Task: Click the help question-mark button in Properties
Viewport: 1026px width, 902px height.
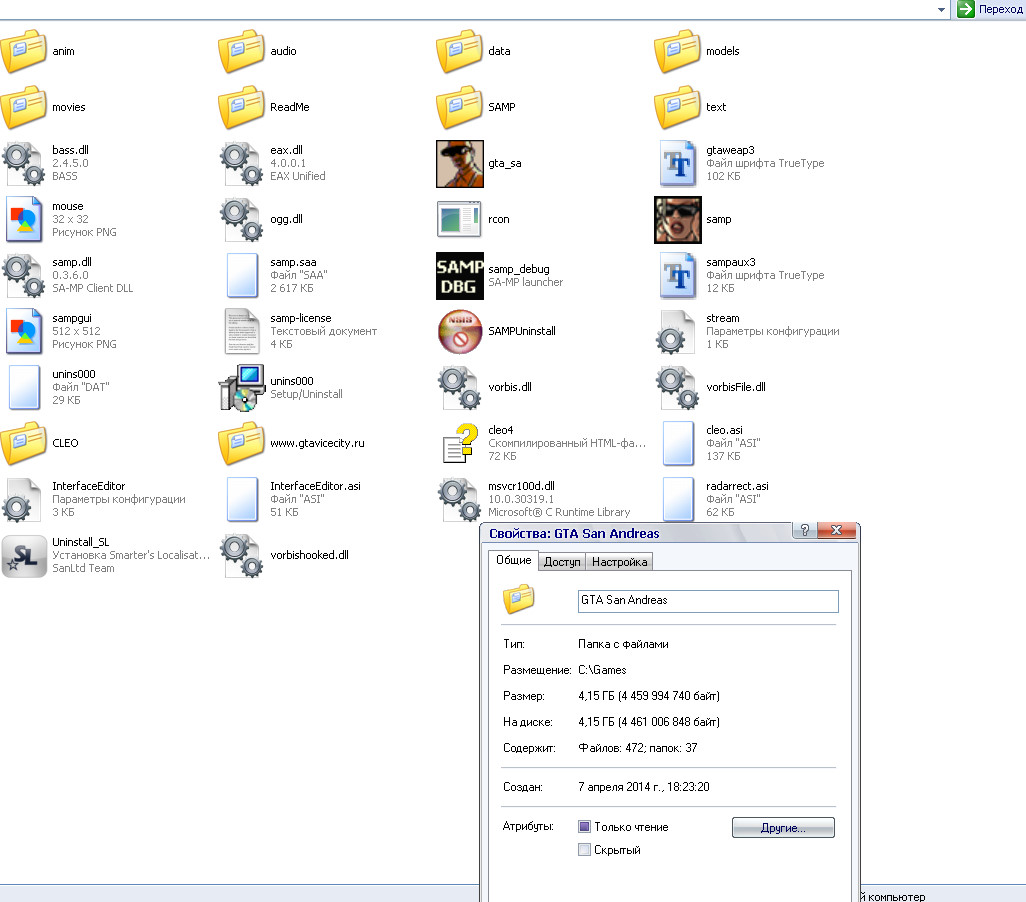Action: 805,531
